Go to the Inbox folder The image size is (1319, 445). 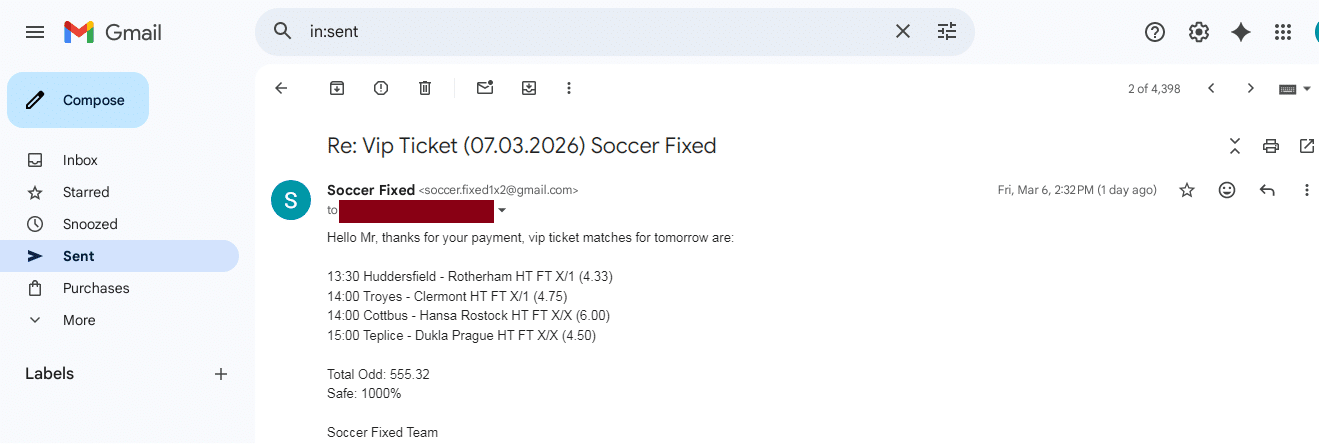[x=80, y=160]
